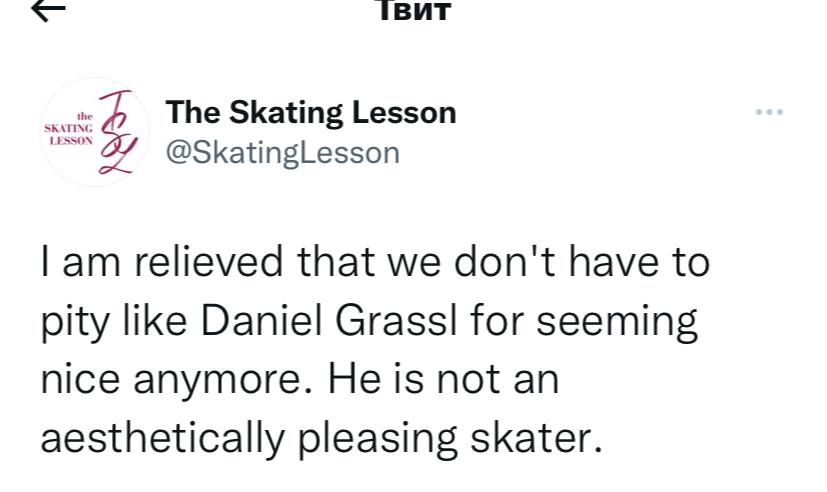Open The Skating Lesson profile avatar
827x492 pixels.
[96, 133]
